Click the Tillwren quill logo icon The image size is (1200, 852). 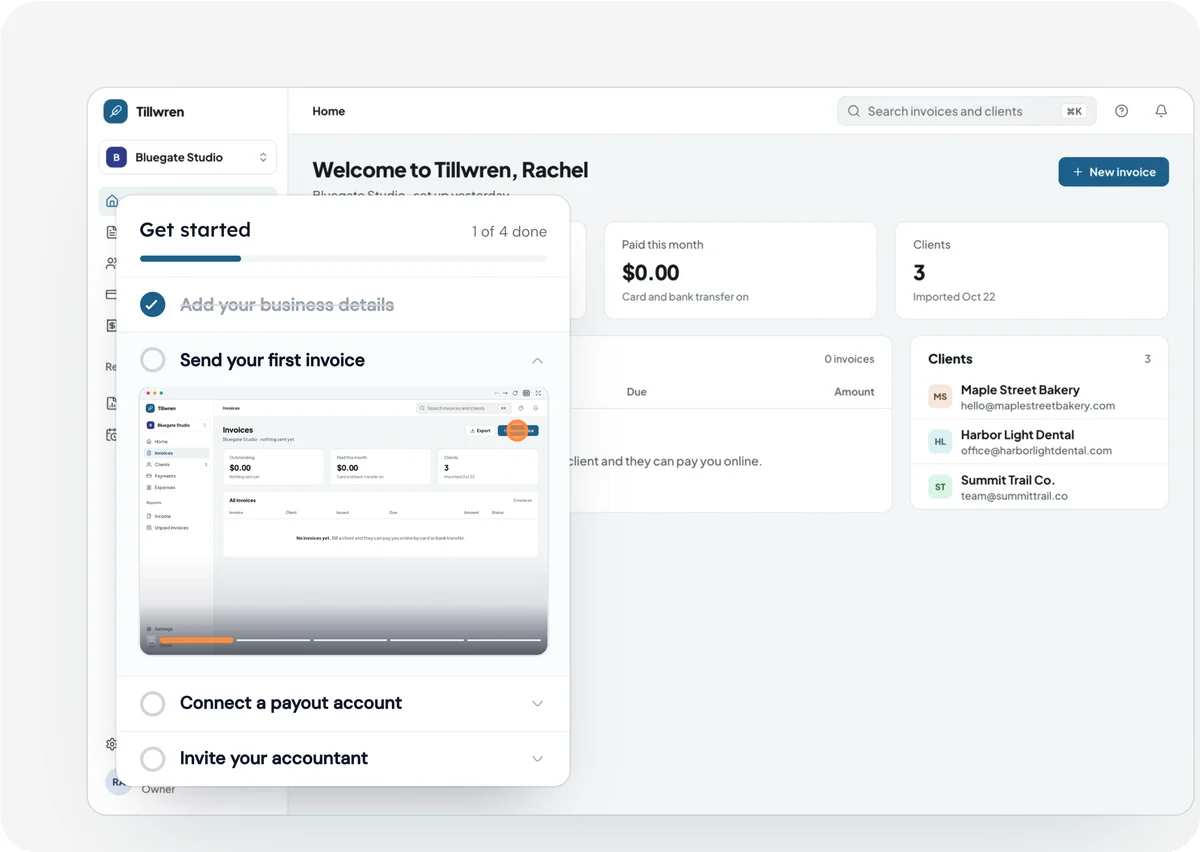pyautogui.click(x=115, y=111)
